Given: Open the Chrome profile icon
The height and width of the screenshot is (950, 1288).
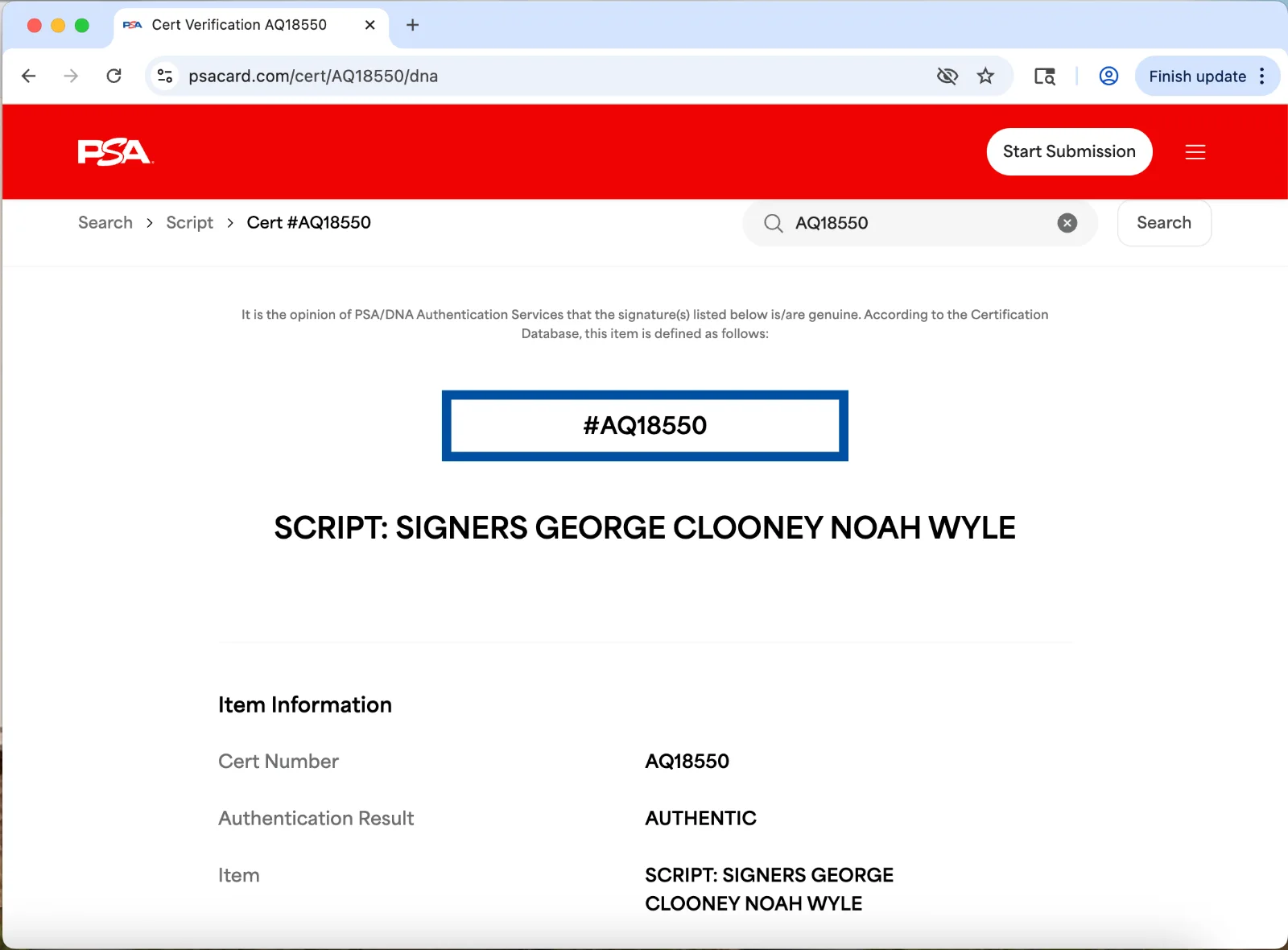Looking at the screenshot, I should [x=1108, y=76].
